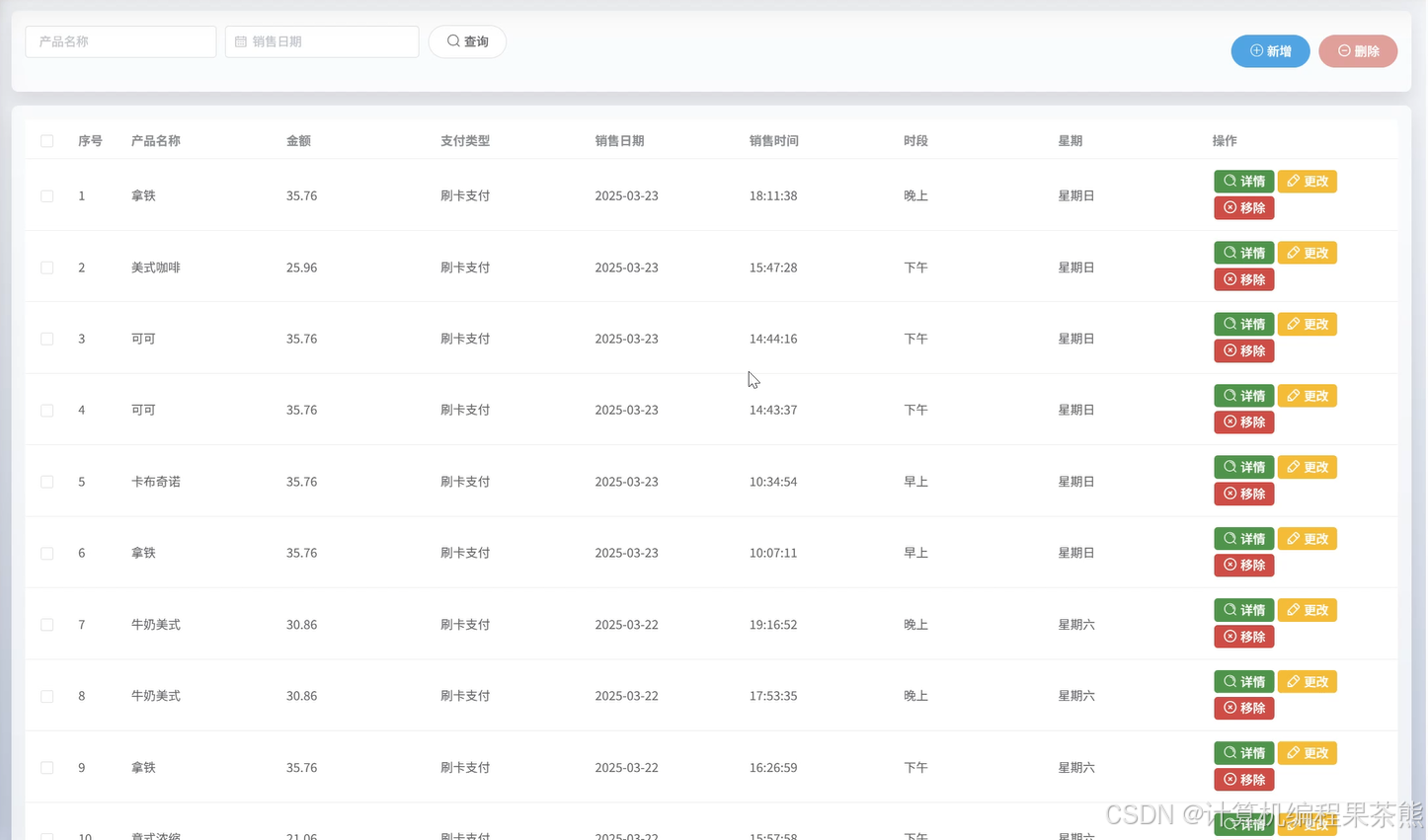Click the 星期 column header

[1071, 141]
